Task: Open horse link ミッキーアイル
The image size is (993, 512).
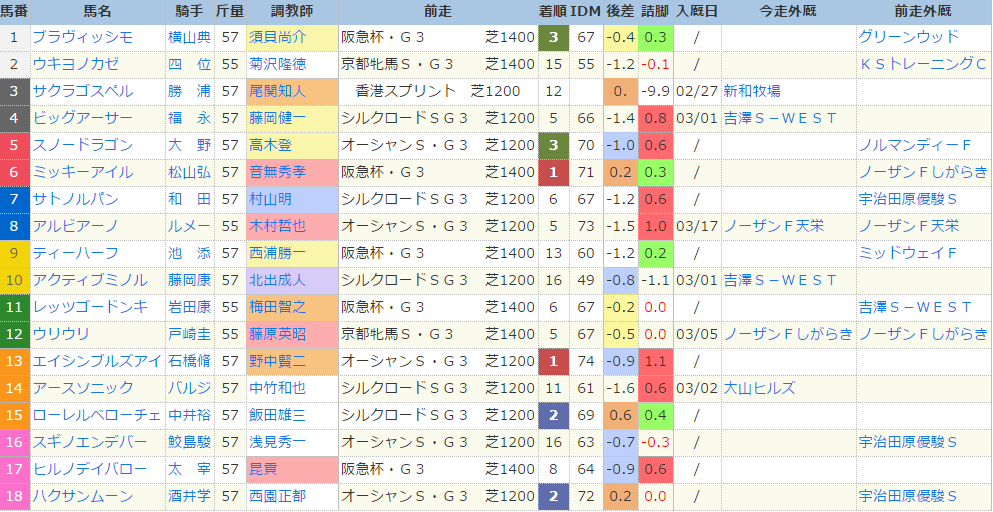Action: (83, 172)
